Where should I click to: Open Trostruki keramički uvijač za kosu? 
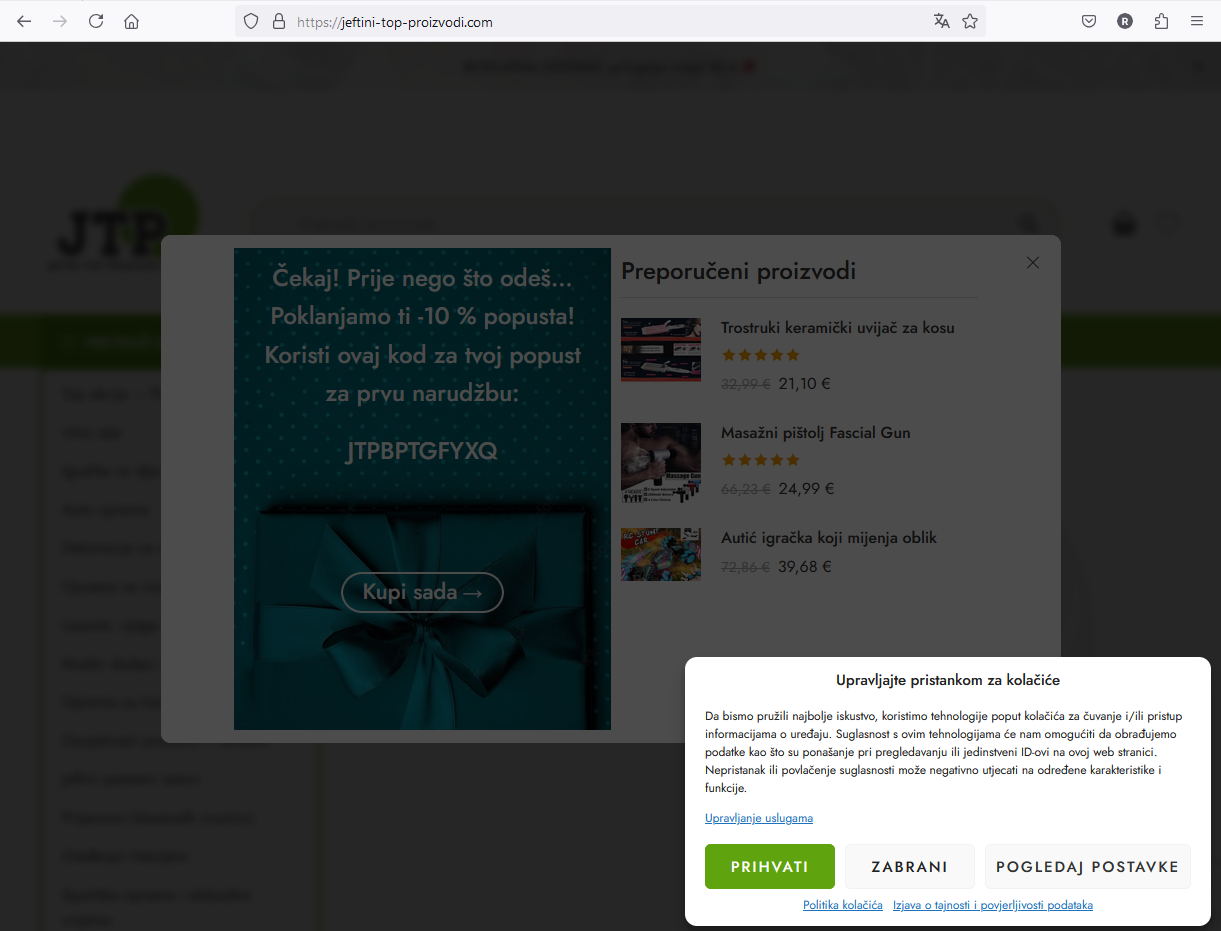pos(838,327)
